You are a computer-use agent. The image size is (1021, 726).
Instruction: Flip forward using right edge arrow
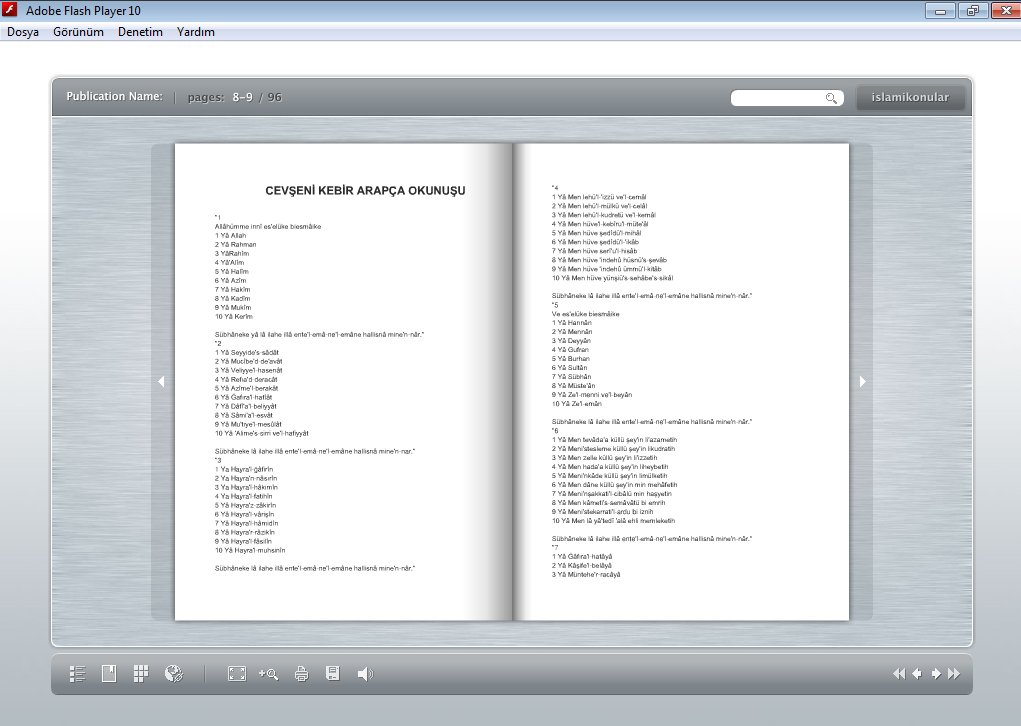863,381
